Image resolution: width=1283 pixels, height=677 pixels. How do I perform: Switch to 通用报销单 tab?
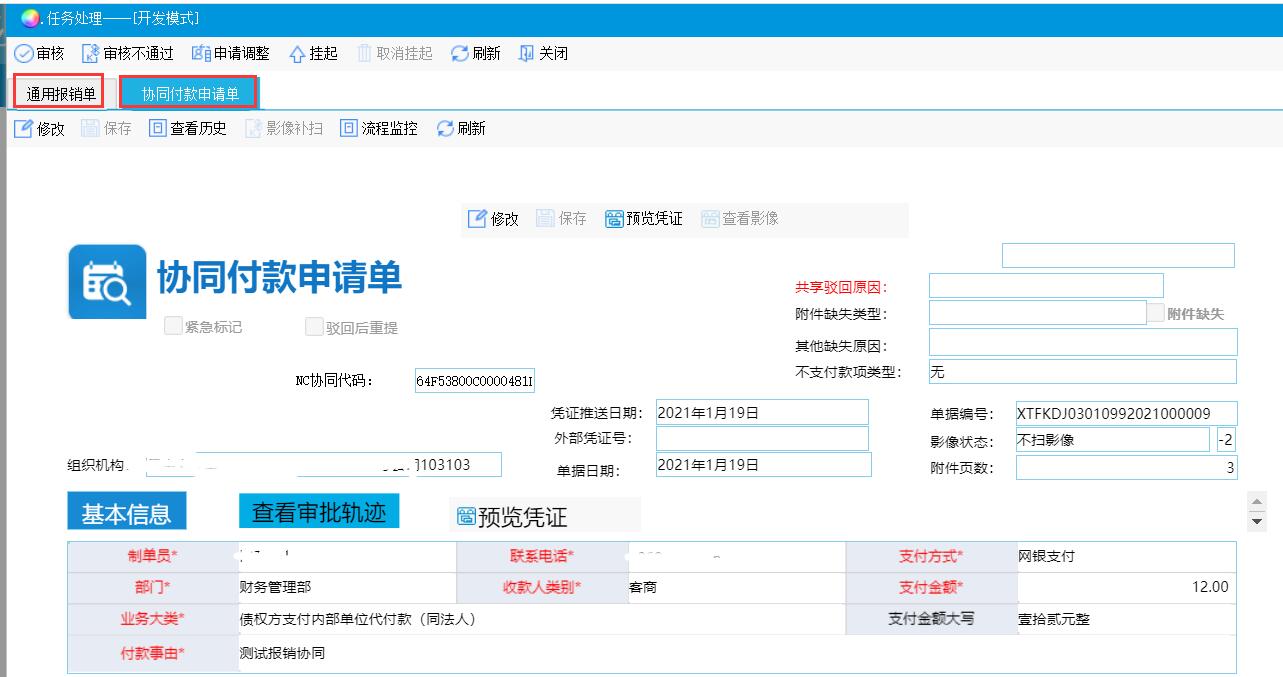[x=61, y=94]
